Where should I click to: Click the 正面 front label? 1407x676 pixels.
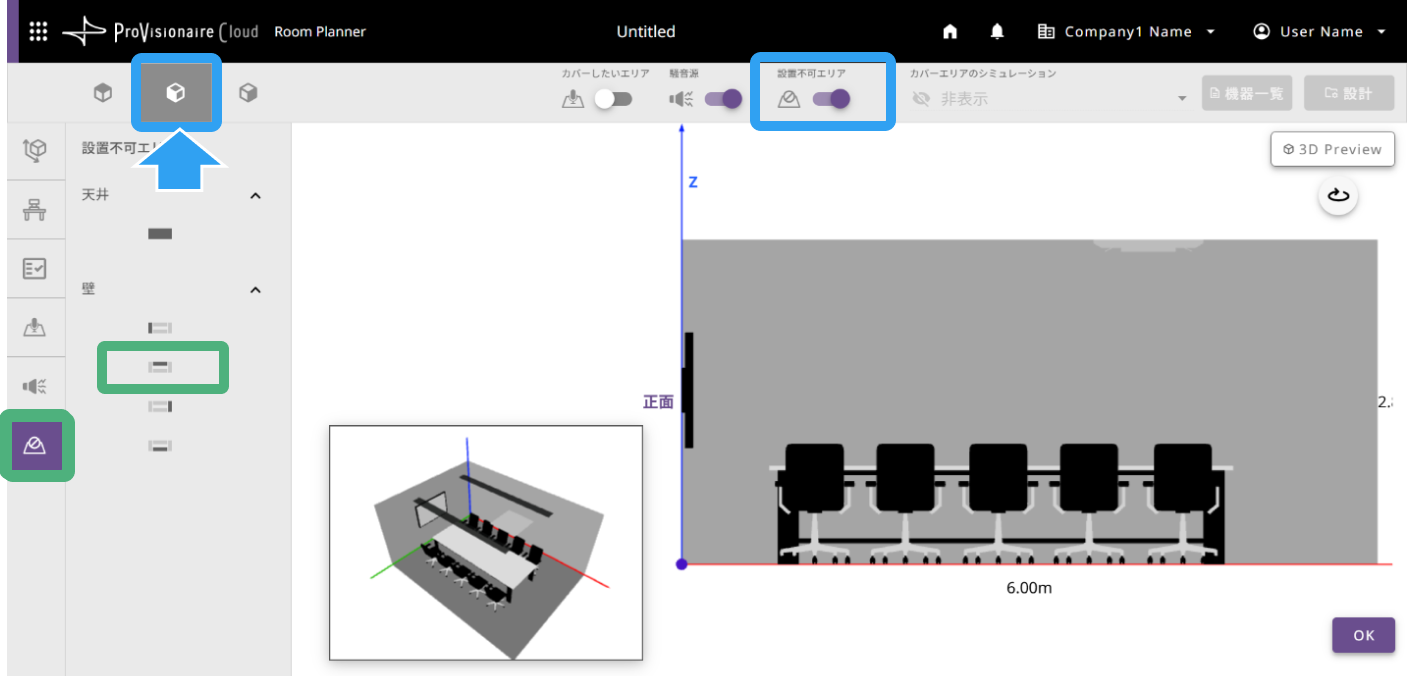pyautogui.click(x=658, y=402)
